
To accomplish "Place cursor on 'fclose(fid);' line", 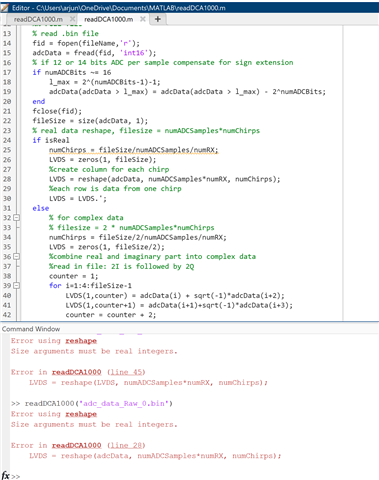I will pyautogui.click(x=57, y=111).
